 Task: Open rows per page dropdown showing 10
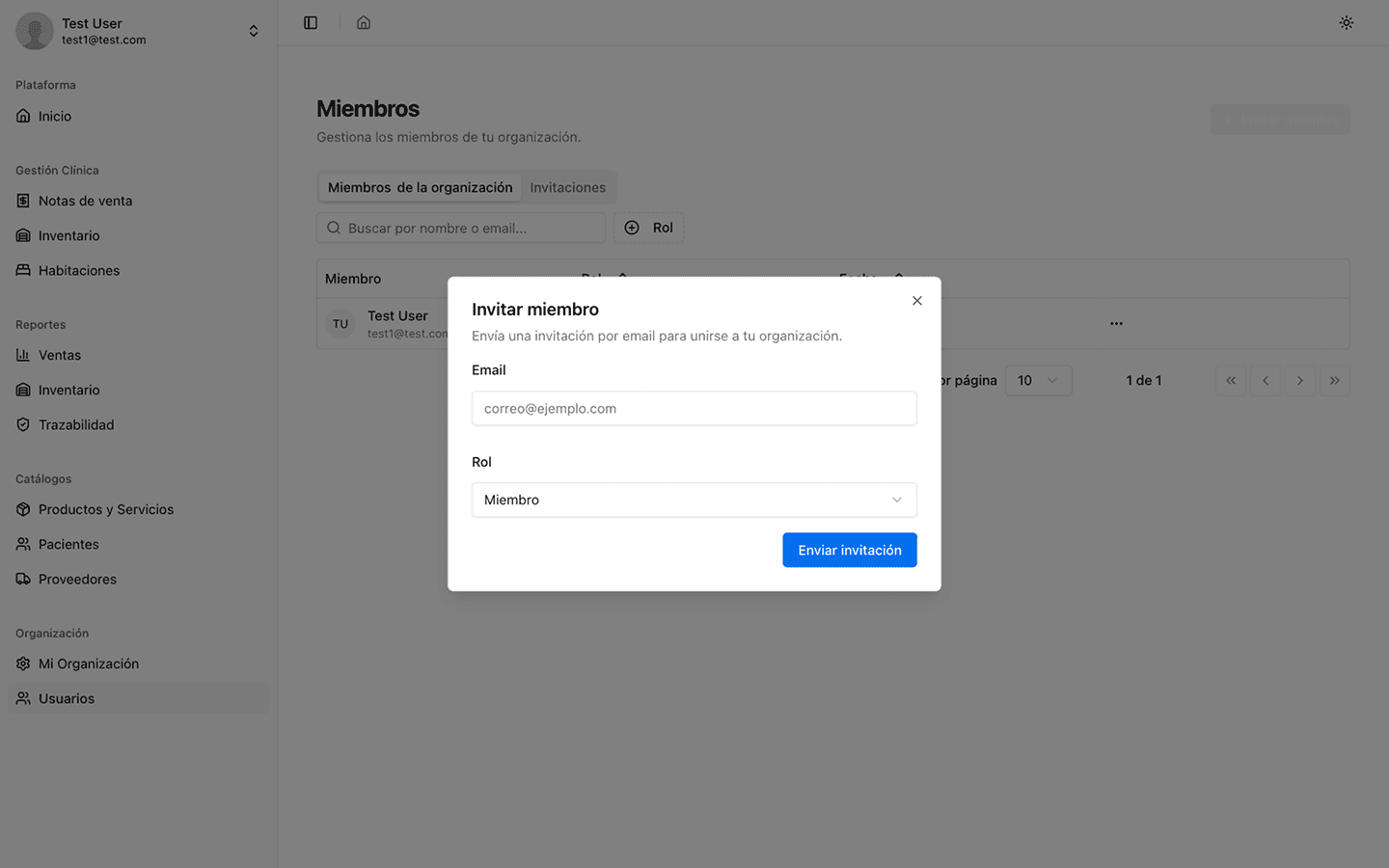click(1038, 380)
